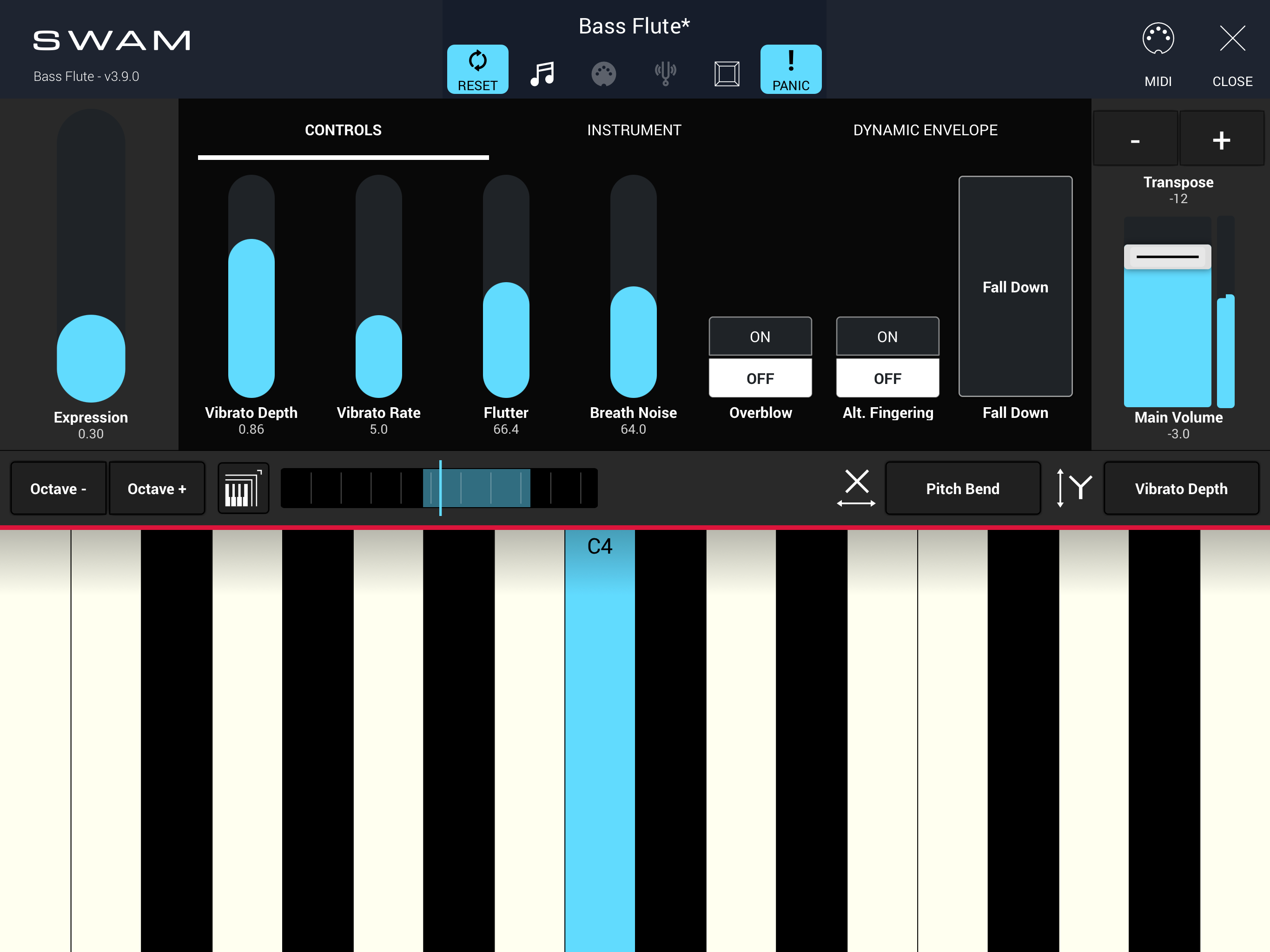Click the Expression value 0.30
Screen dimensions: 1270x952
[x=91, y=434]
